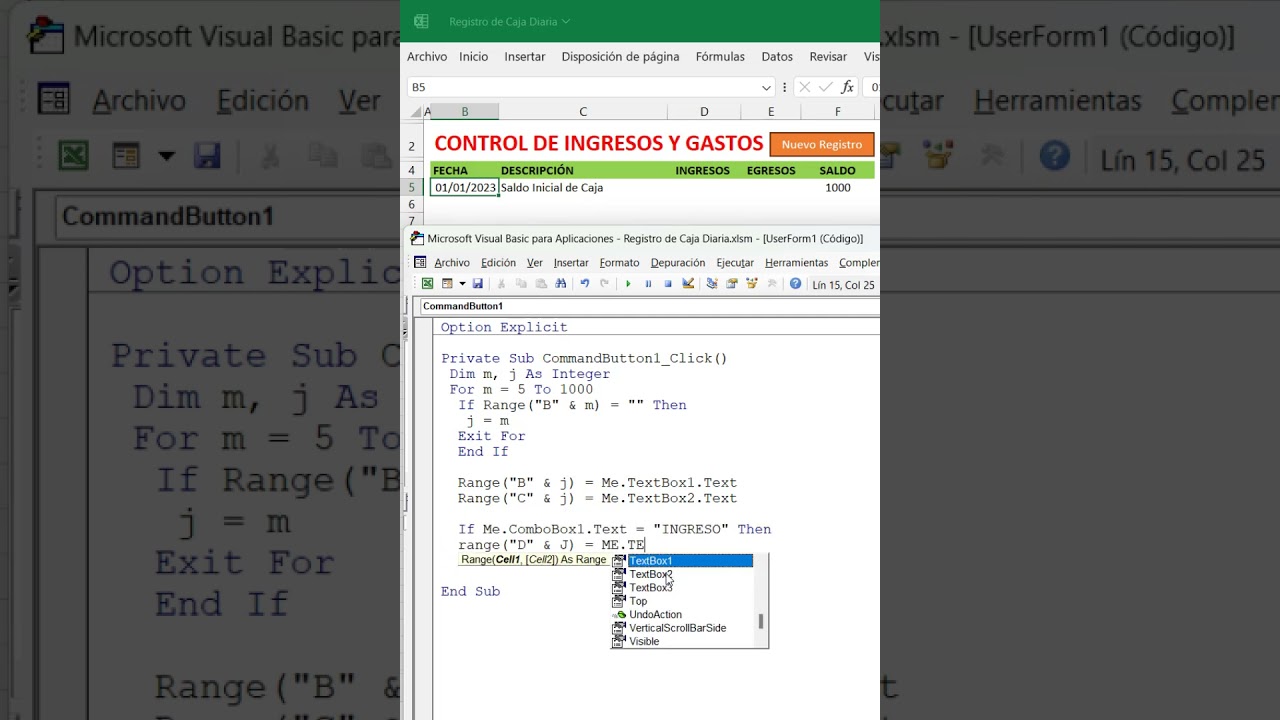
Task: Click the Find binoculars icon in VBA toolbar
Action: click(561, 284)
